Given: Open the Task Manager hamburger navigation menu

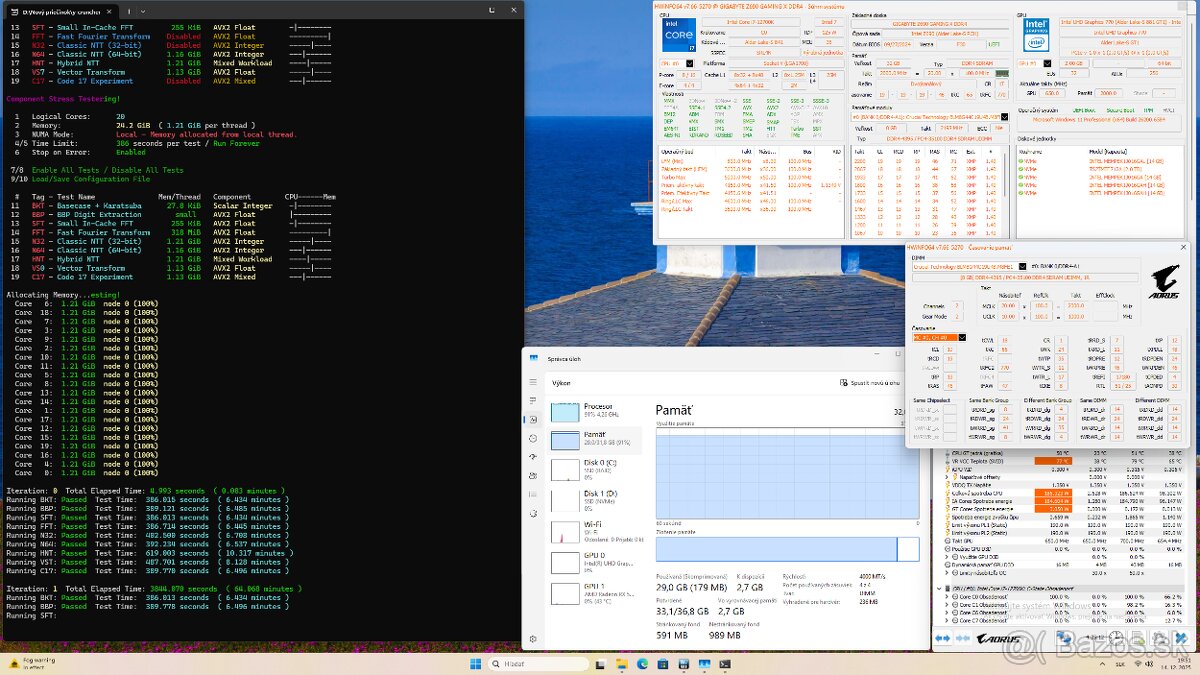Looking at the screenshot, I should pyautogui.click(x=531, y=383).
